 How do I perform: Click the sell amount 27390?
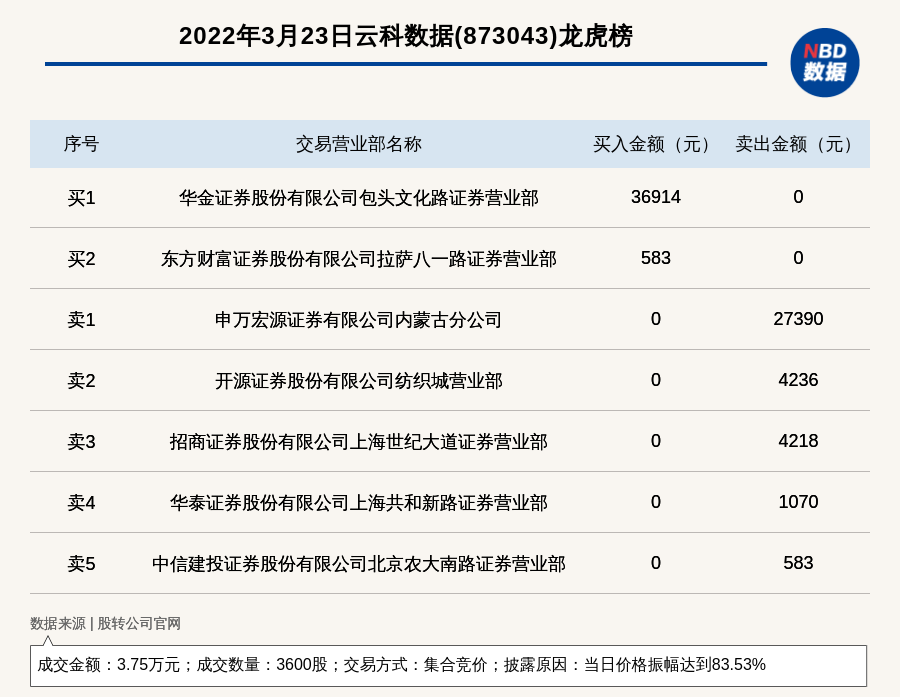(798, 319)
